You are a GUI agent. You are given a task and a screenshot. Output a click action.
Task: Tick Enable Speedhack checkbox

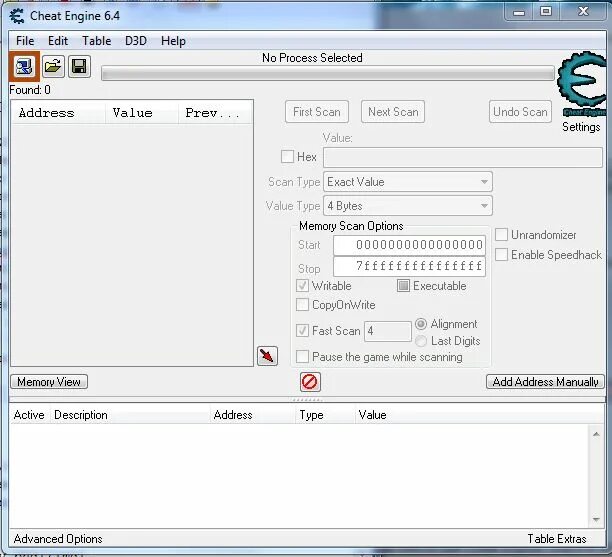(501, 254)
